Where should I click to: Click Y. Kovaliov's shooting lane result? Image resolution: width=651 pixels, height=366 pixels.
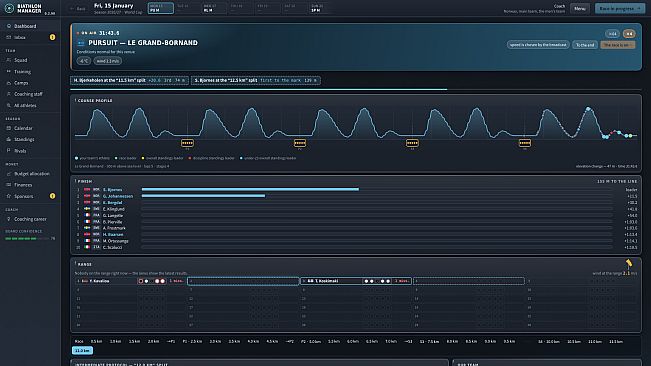[131, 281]
